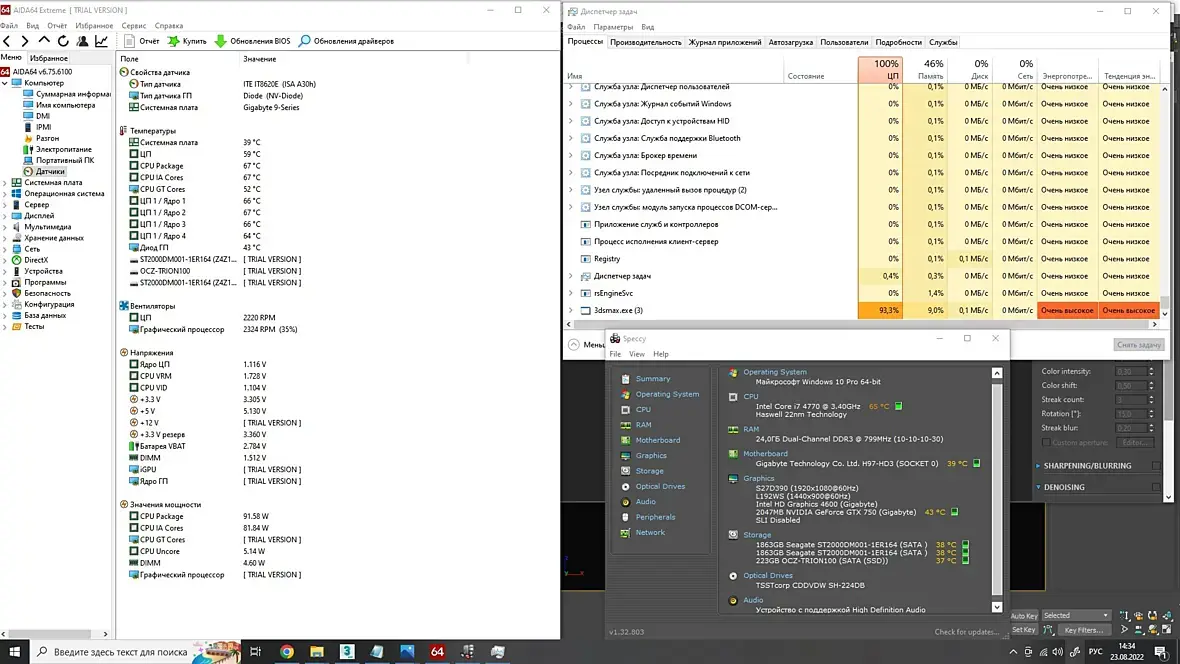Expand Системная плата node in AIDA64 tree
This screenshot has width=1180, height=664.
pos(5,182)
